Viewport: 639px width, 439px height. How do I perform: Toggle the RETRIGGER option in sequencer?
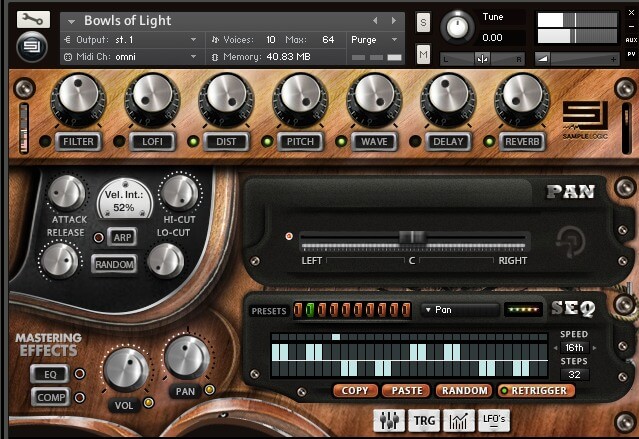[541, 391]
